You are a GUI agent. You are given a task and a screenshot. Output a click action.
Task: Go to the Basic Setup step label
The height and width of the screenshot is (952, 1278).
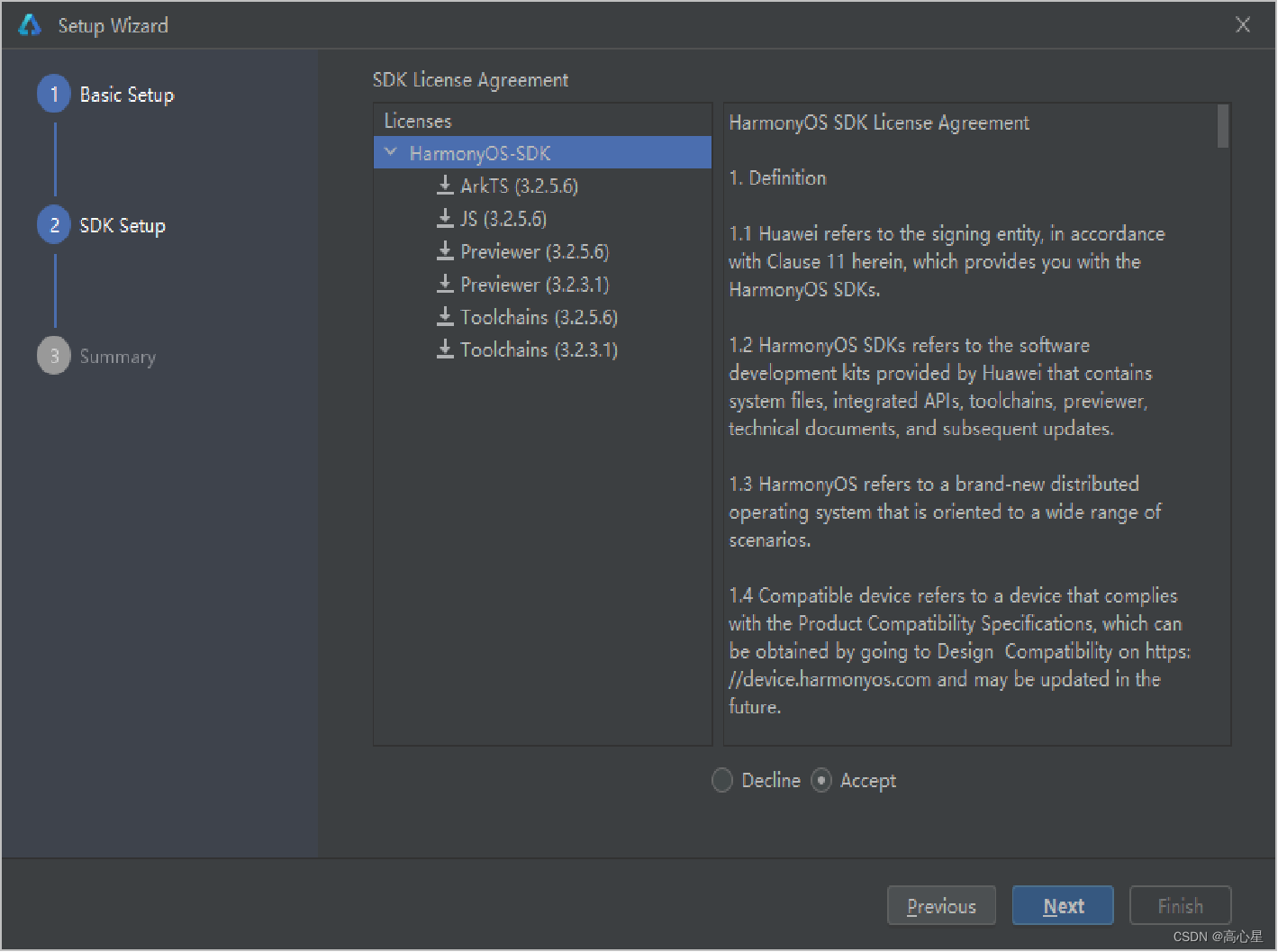pyautogui.click(x=127, y=95)
